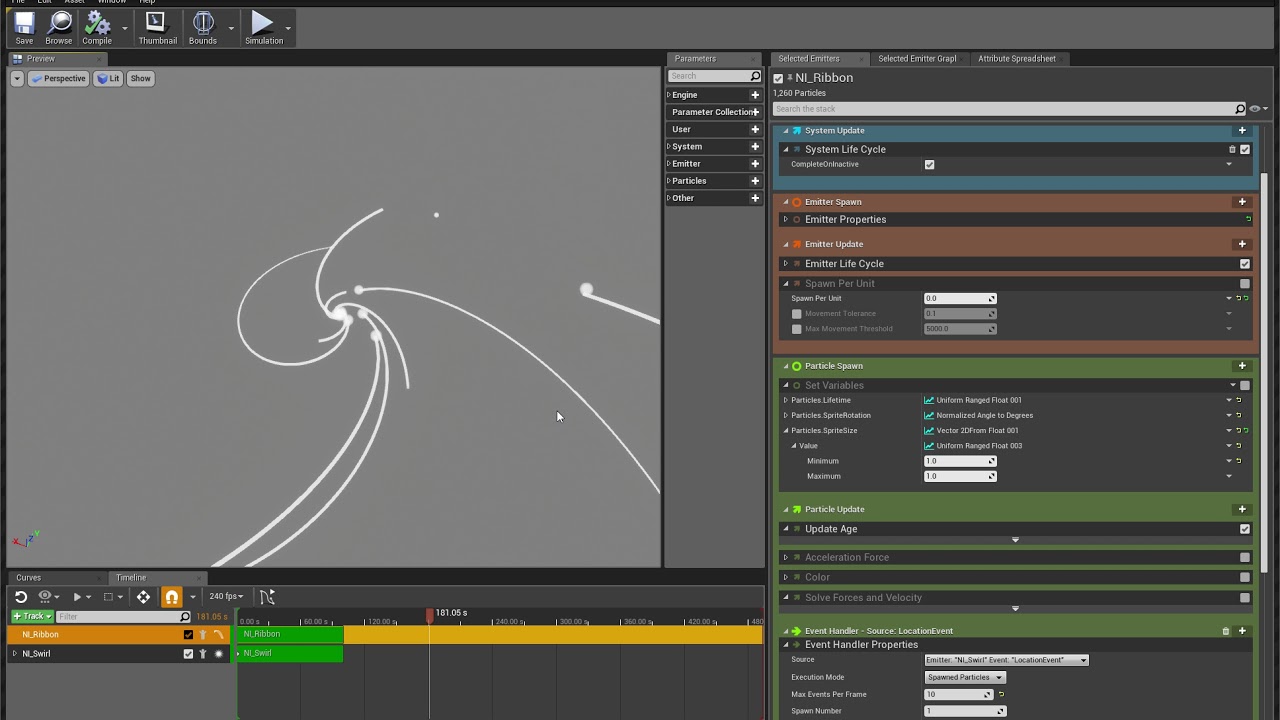The width and height of the screenshot is (1280, 720).
Task: Delete the Event Handler with trash icon
Action: click(1226, 631)
